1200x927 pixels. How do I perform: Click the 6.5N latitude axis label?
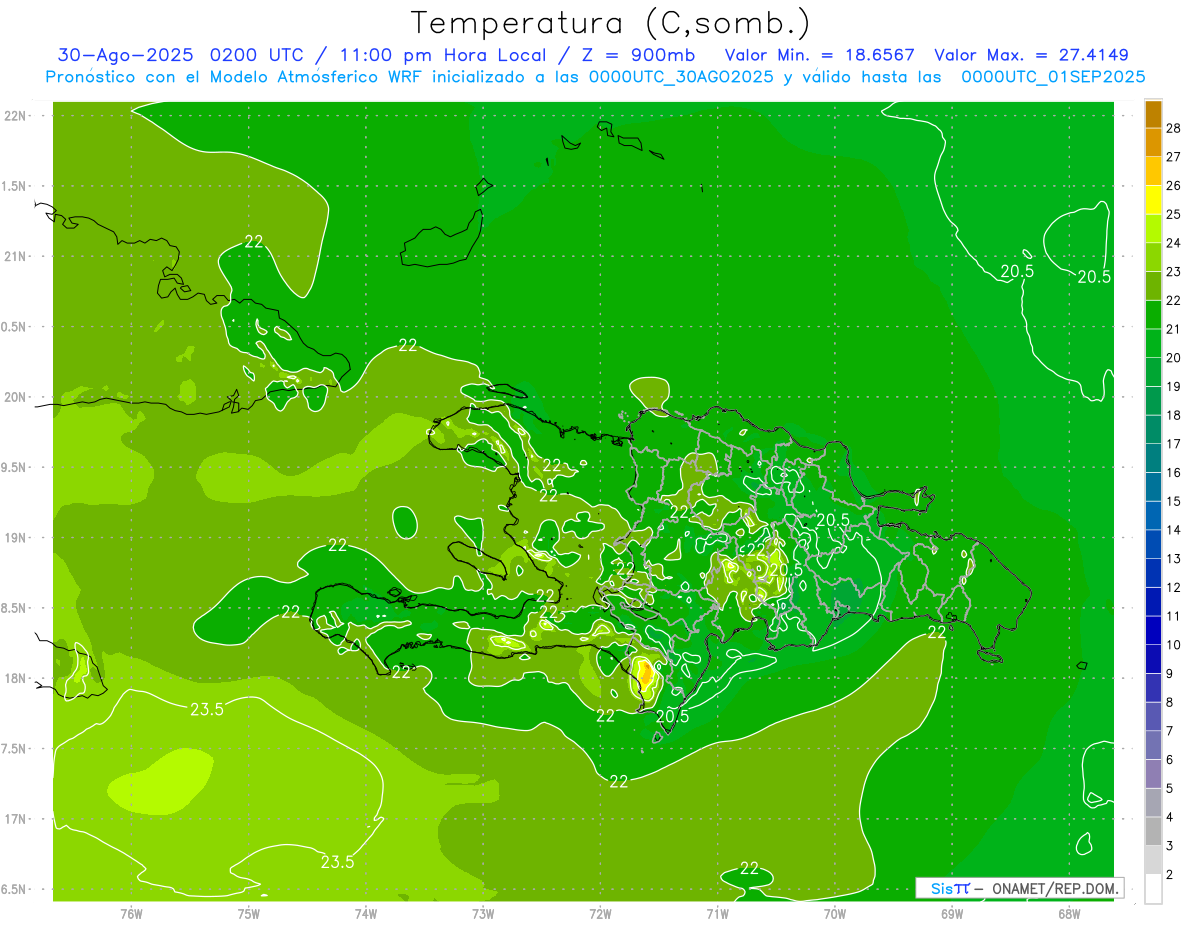pyautogui.click(x=14, y=889)
